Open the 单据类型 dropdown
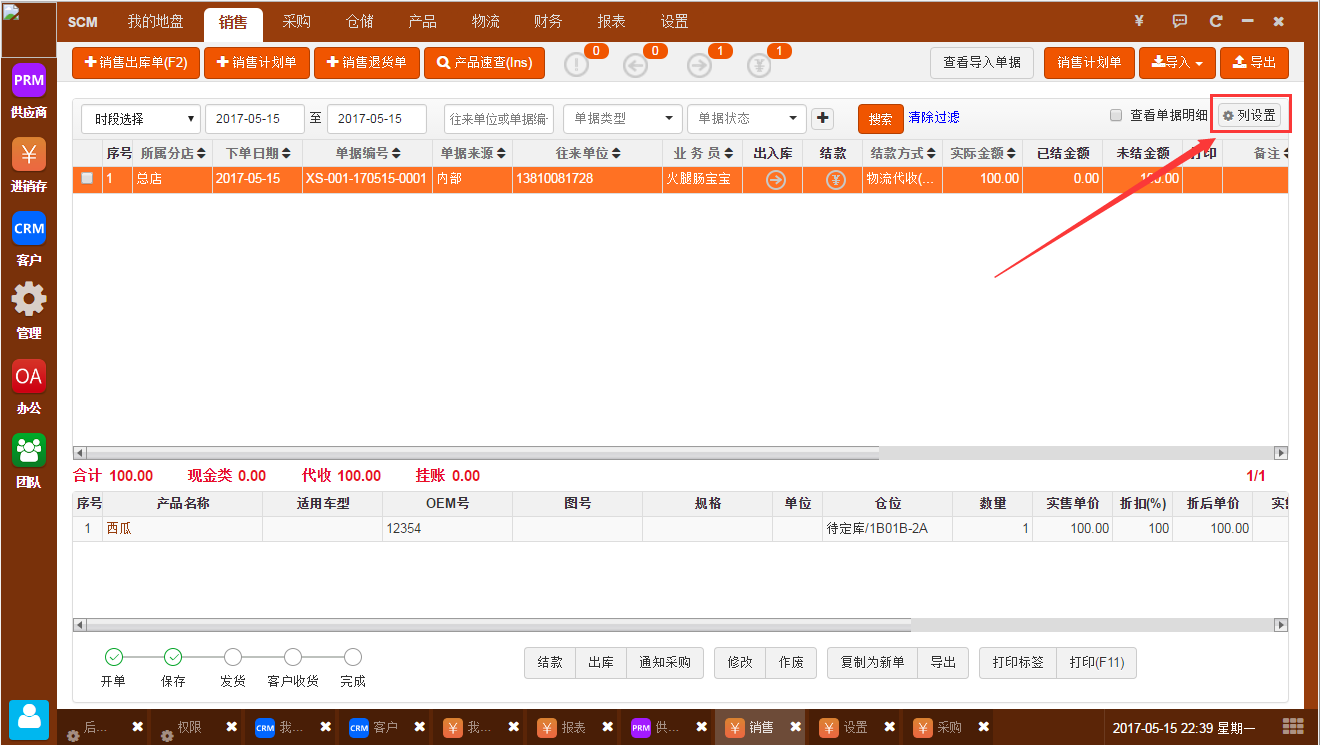 pyautogui.click(x=622, y=118)
